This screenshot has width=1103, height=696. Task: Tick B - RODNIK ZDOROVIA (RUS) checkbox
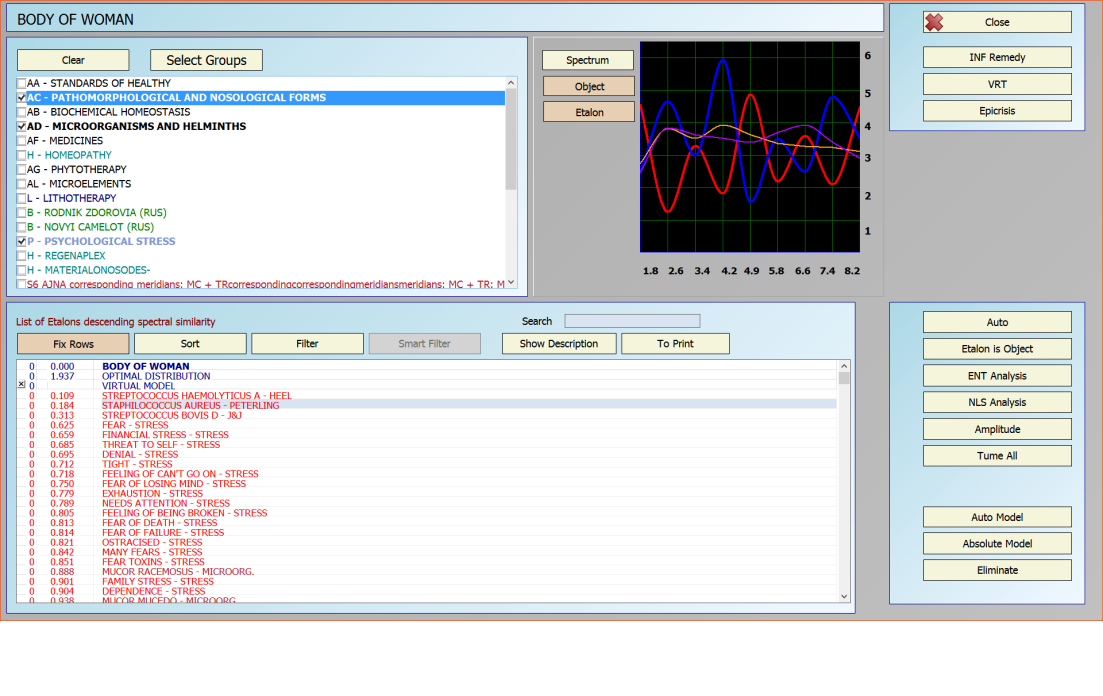22,213
